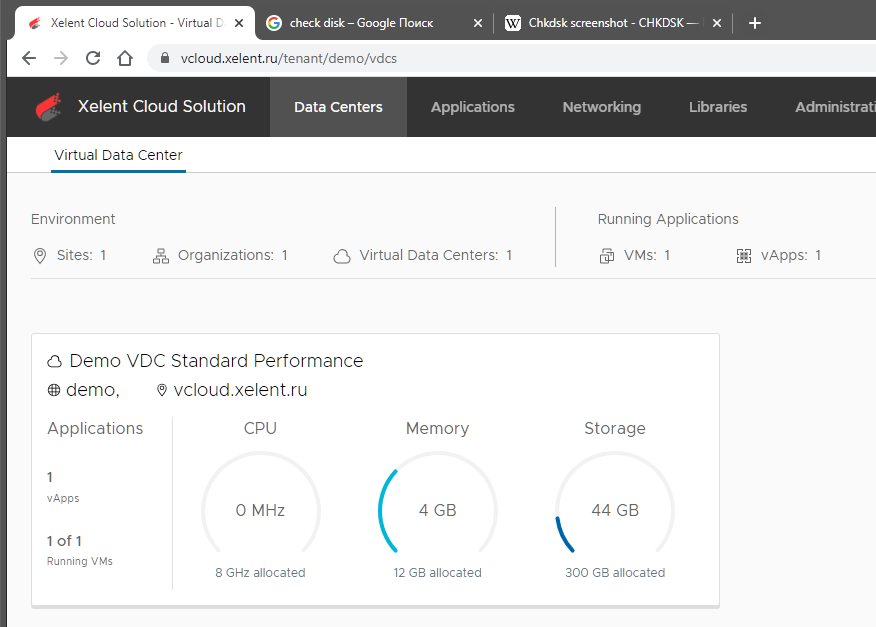Click the '12 GB allocated' text
876x627 pixels.
click(437, 573)
